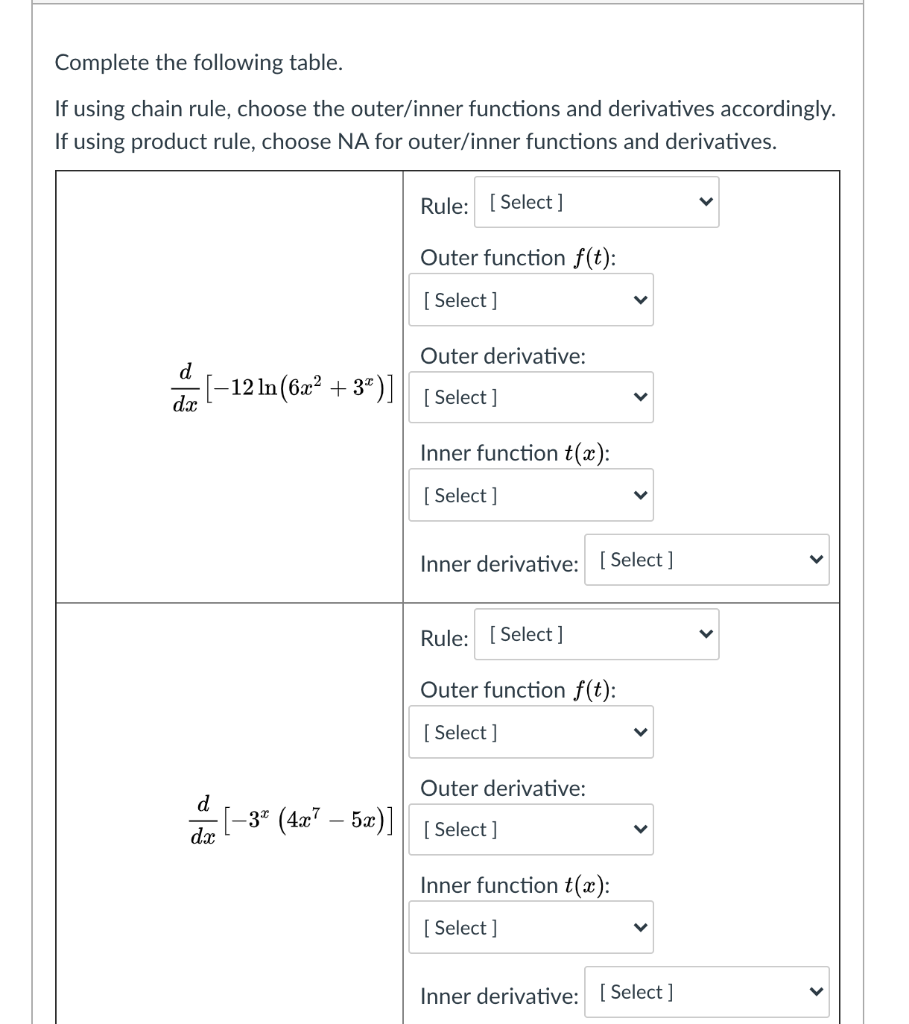Open the Inner function t(x) dropdown for first problem
This screenshot has width=909, height=1024.
[x=530, y=494]
